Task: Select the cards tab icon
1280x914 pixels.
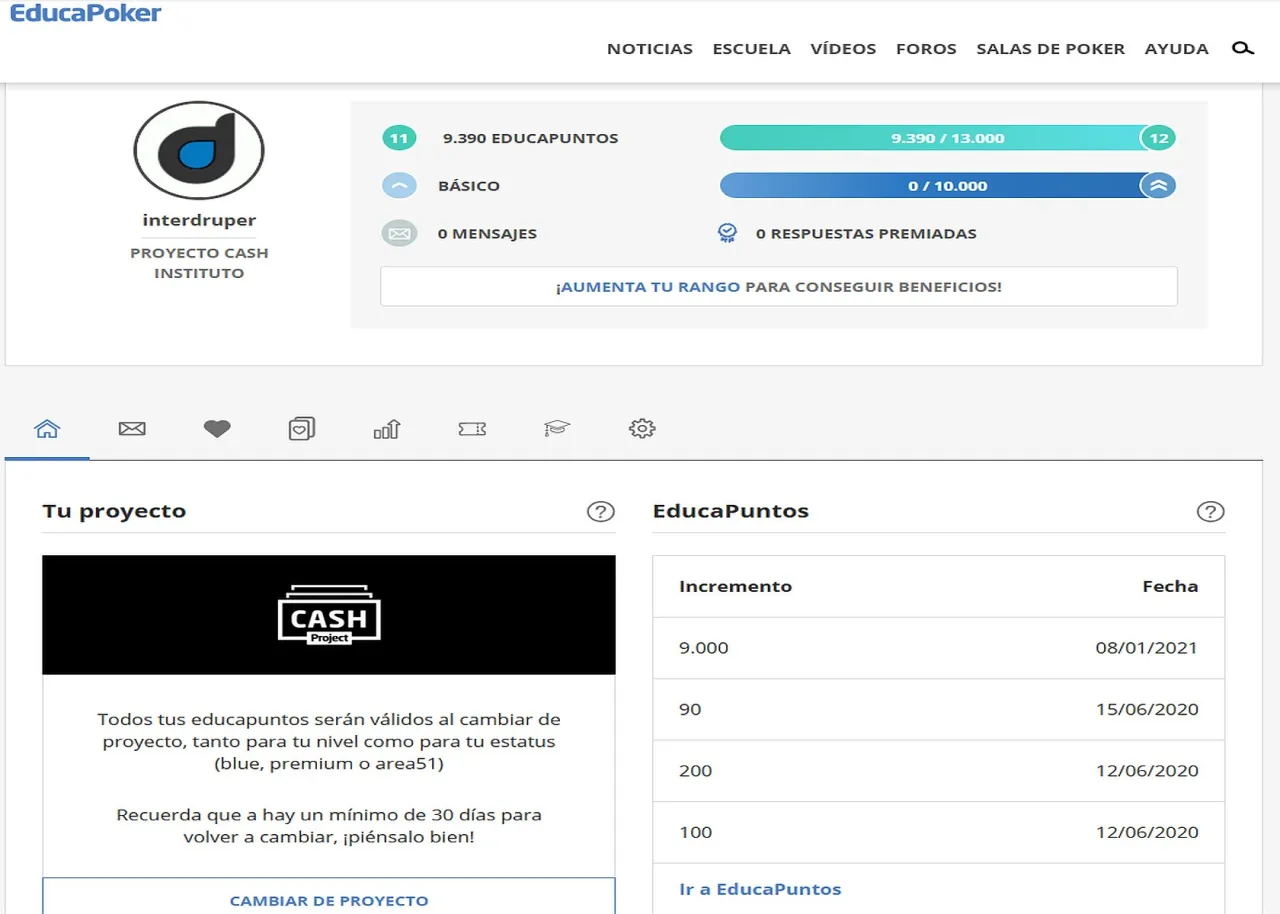Action: pos(302,429)
